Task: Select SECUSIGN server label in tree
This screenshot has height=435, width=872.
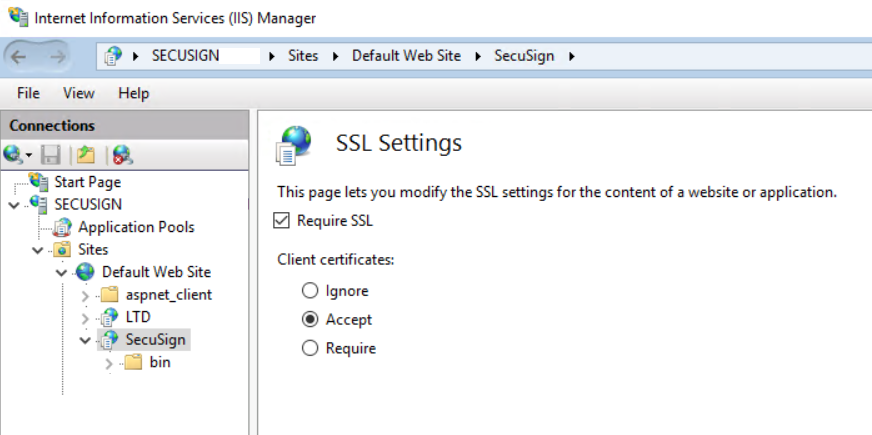Action: point(88,204)
